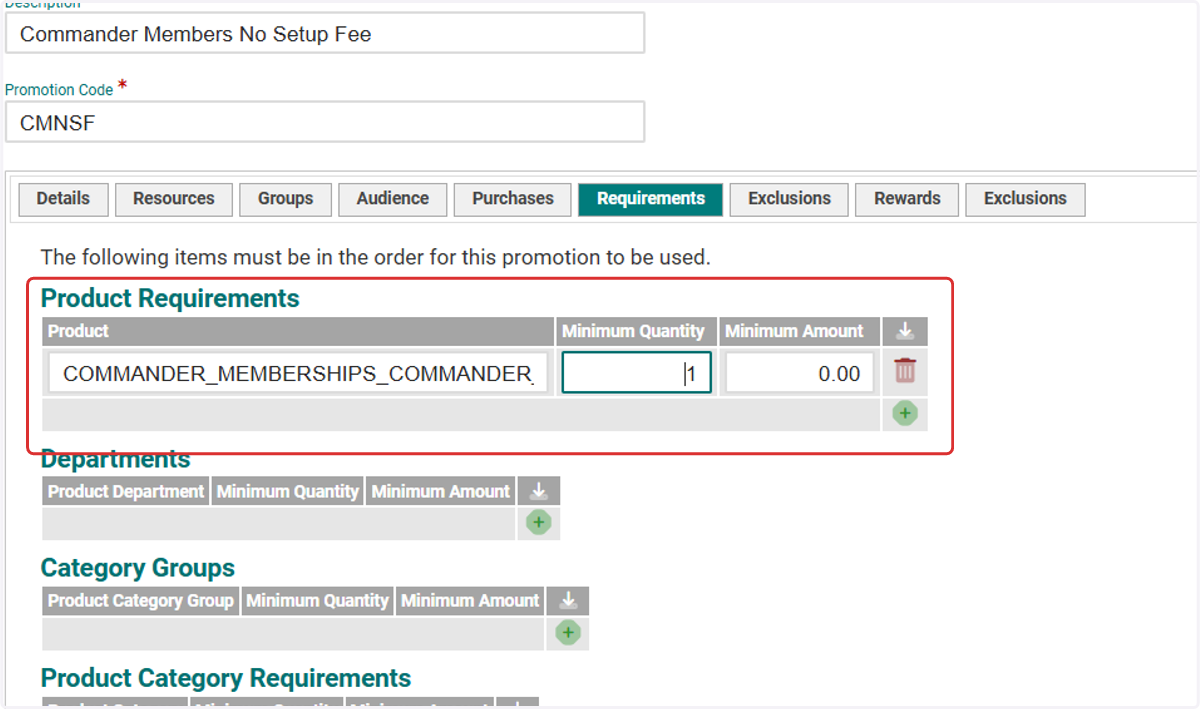
Task: Add a new Departments row
Action: [x=538, y=522]
